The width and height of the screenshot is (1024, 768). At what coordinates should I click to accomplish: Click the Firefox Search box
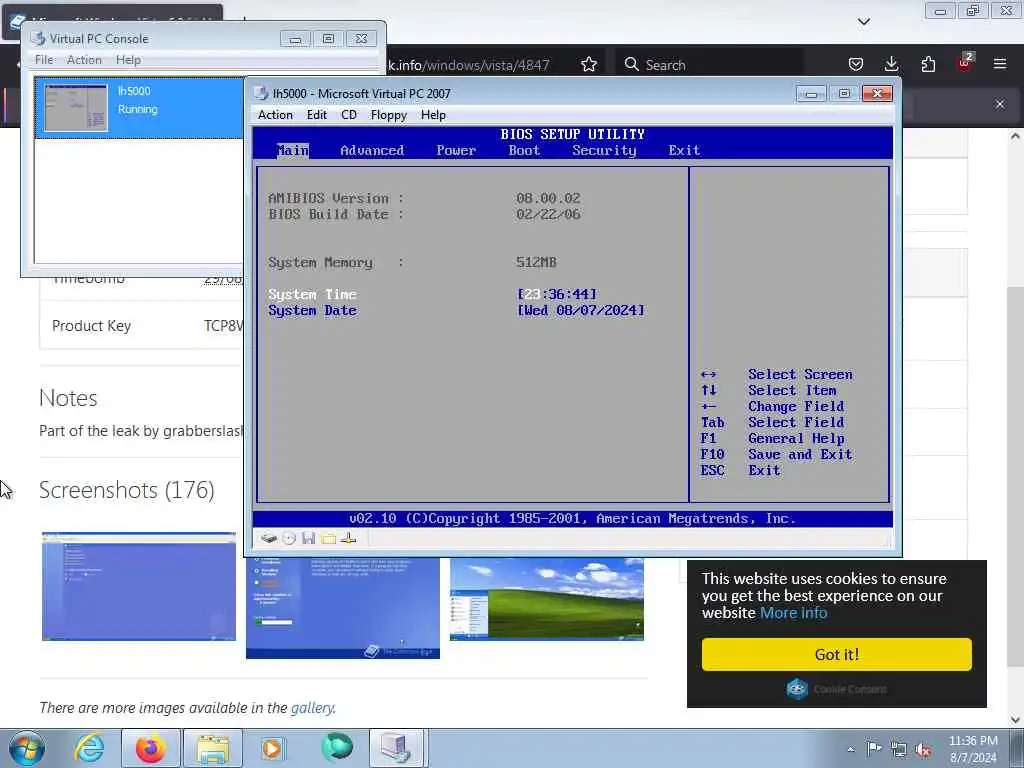click(x=709, y=65)
